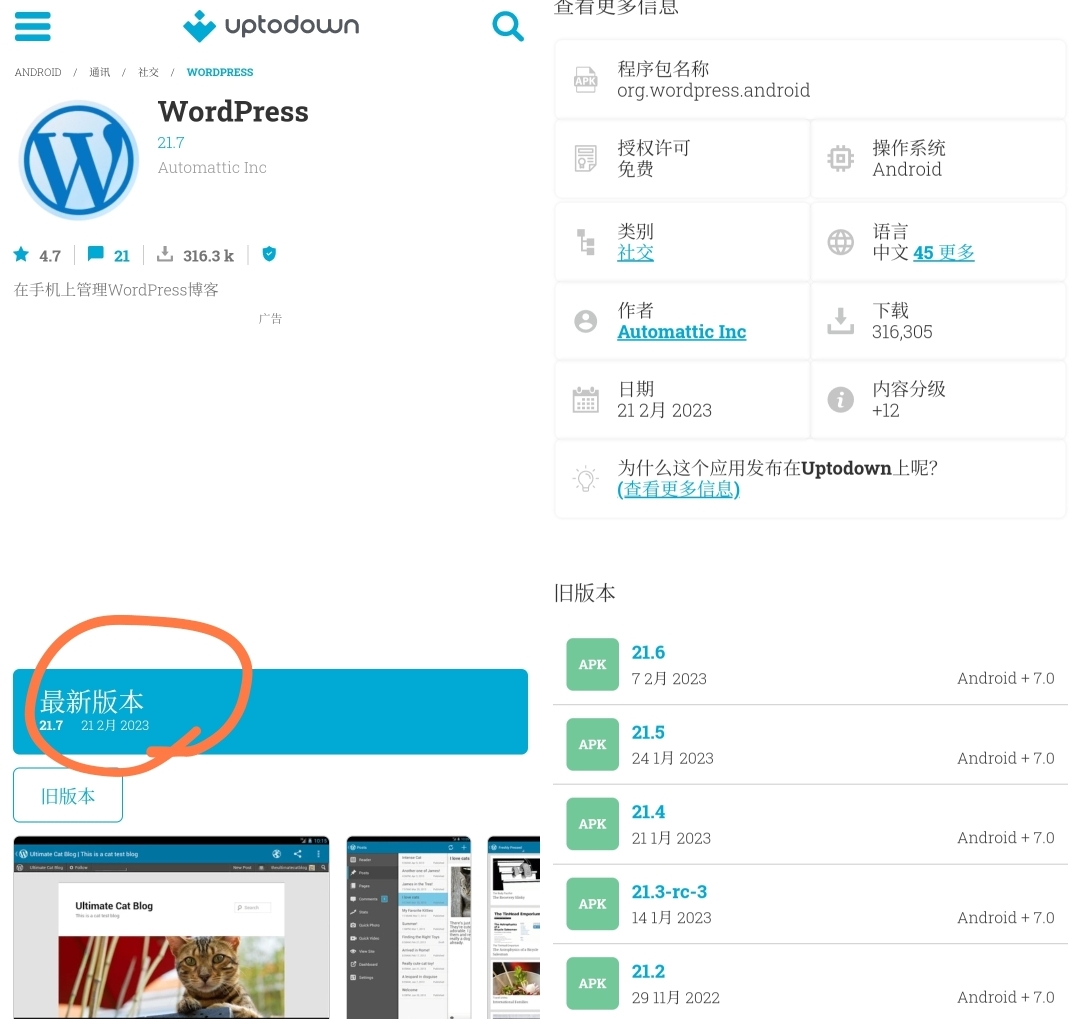
Task: Click the 21 2月 2023 date value
Action: point(665,411)
